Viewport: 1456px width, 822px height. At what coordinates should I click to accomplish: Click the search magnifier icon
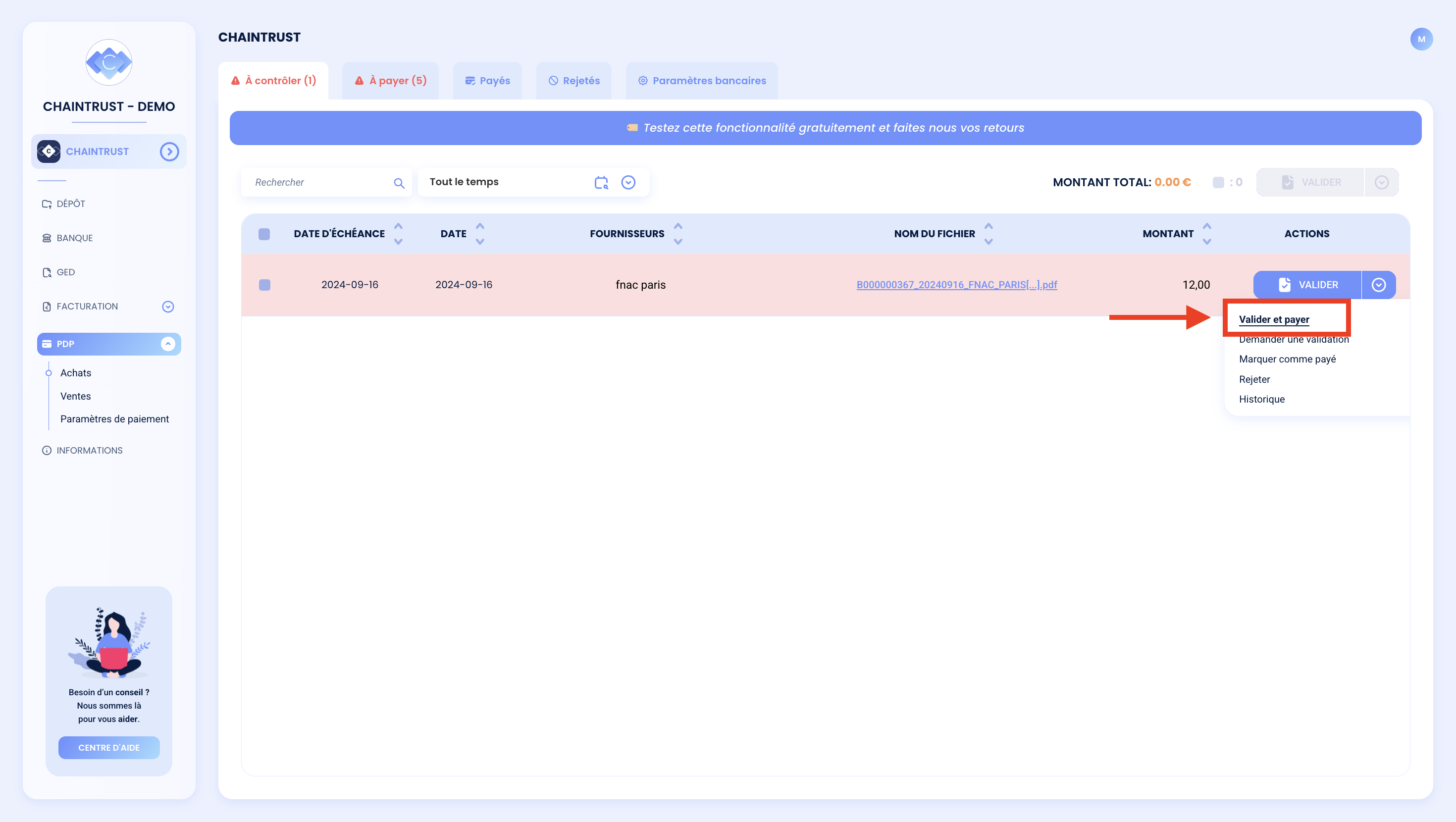[399, 183]
